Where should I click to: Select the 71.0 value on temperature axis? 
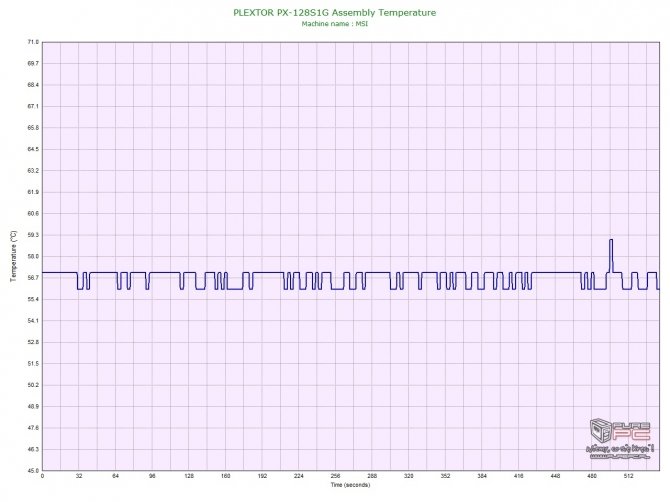[x=33, y=42]
